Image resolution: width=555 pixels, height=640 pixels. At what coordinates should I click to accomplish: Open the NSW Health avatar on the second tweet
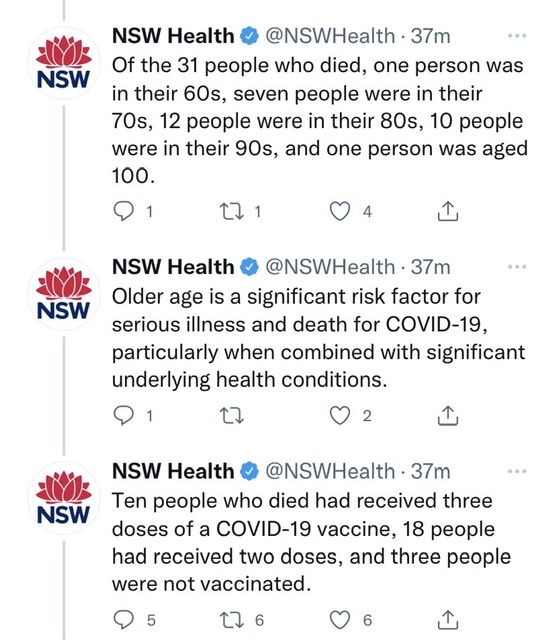pyautogui.click(x=64, y=294)
